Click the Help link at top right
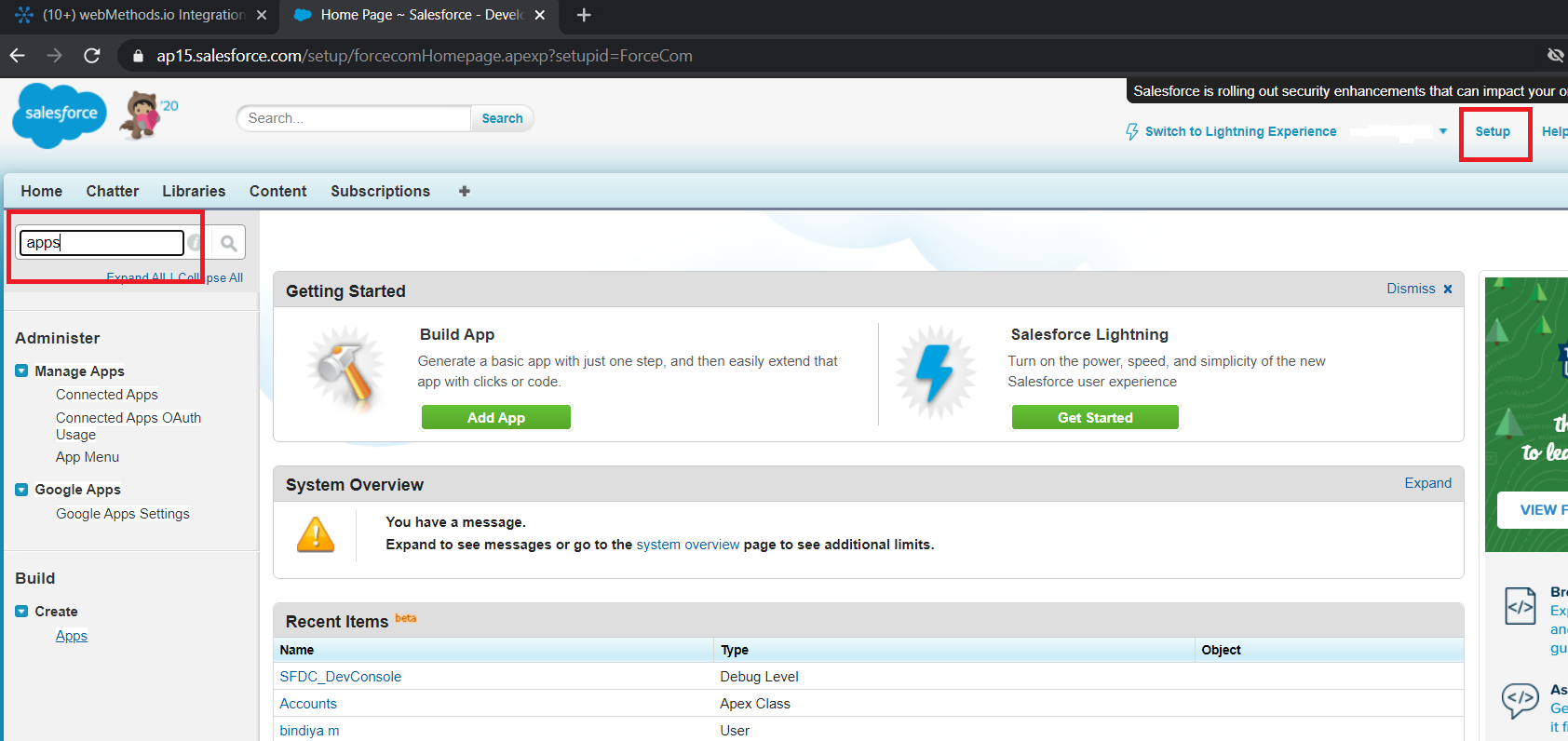 (1554, 131)
